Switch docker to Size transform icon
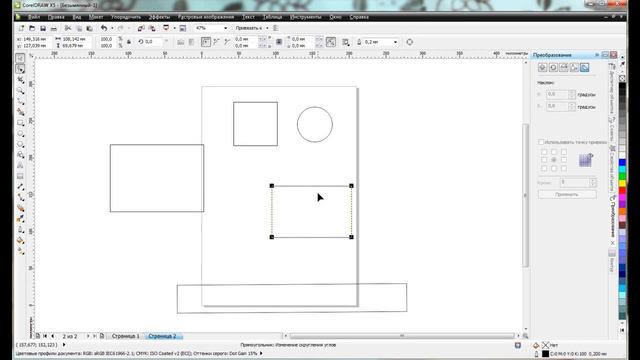The width and height of the screenshot is (640, 360). [x=574, y=67]
